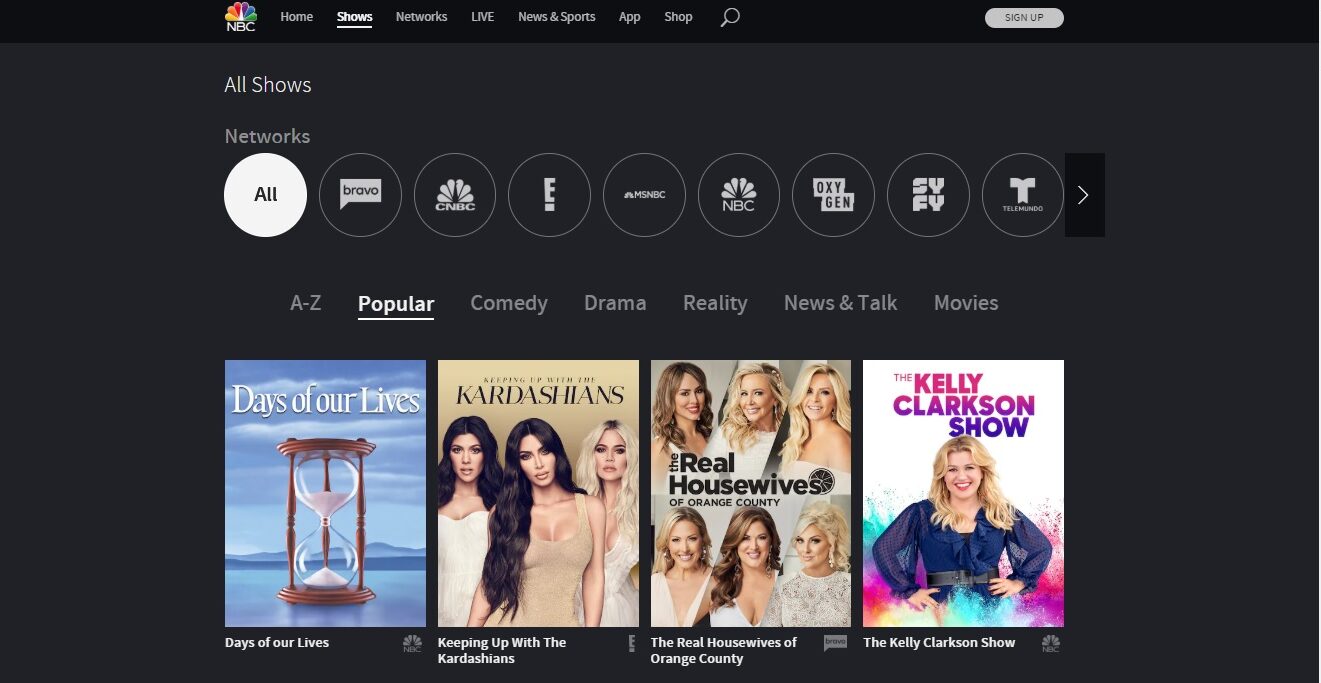Click E! badge beside Kardashians title

tap(631, 644)
